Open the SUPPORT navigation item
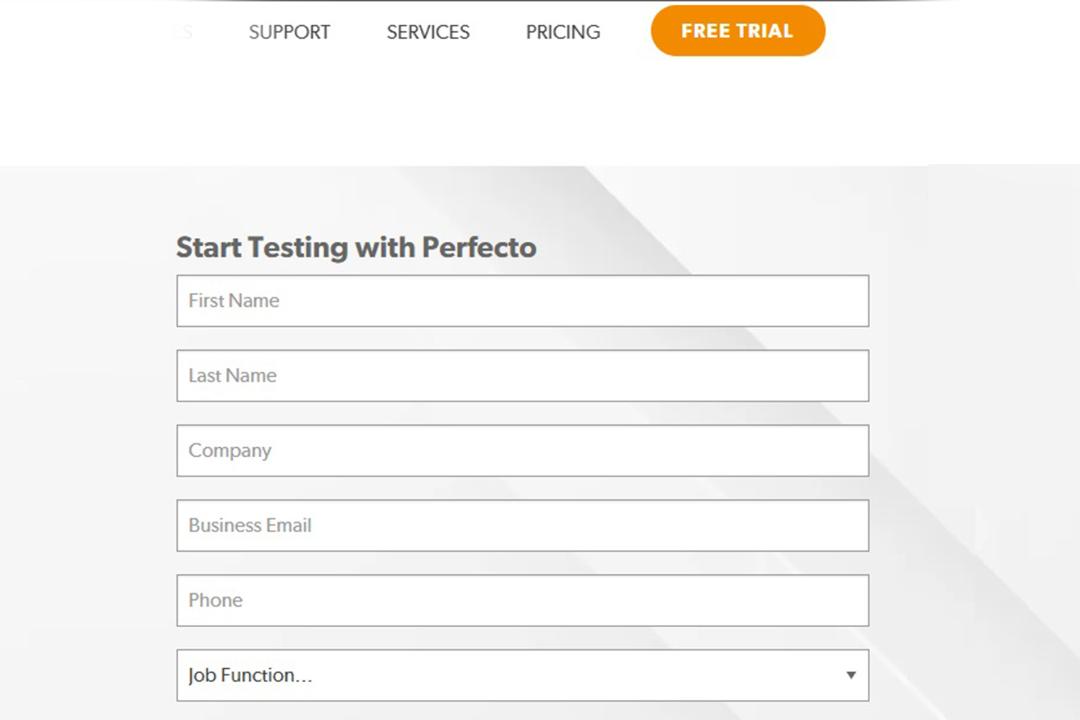The image size is (1080, 720). (289, 32)
